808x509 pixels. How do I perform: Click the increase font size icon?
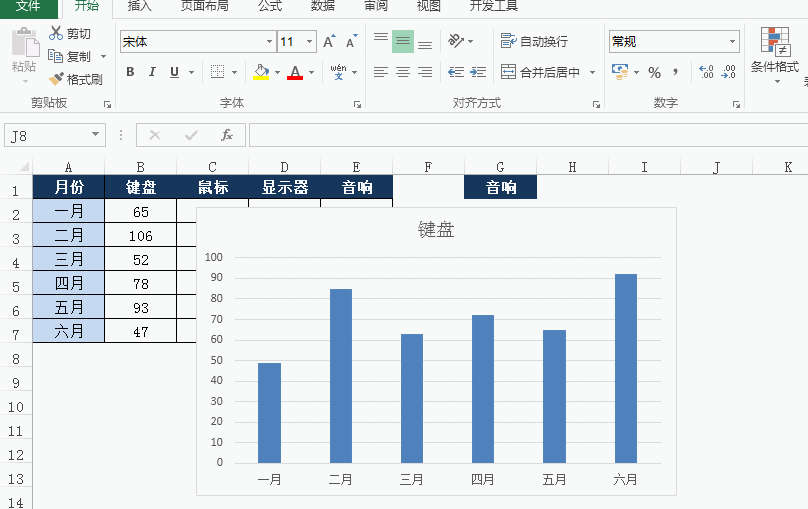[329, 42]
